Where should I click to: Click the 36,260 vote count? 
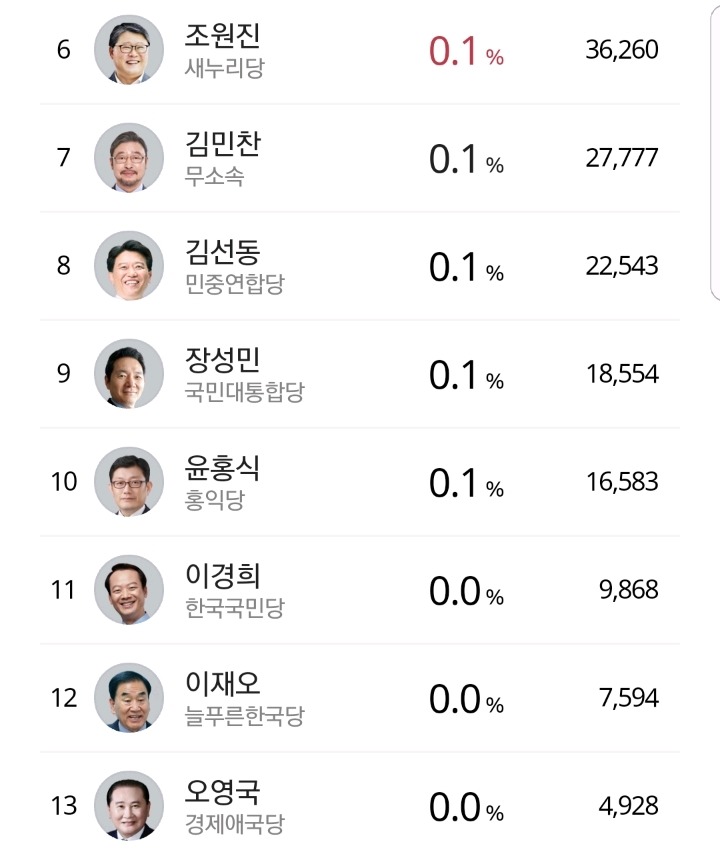point(622,50)
